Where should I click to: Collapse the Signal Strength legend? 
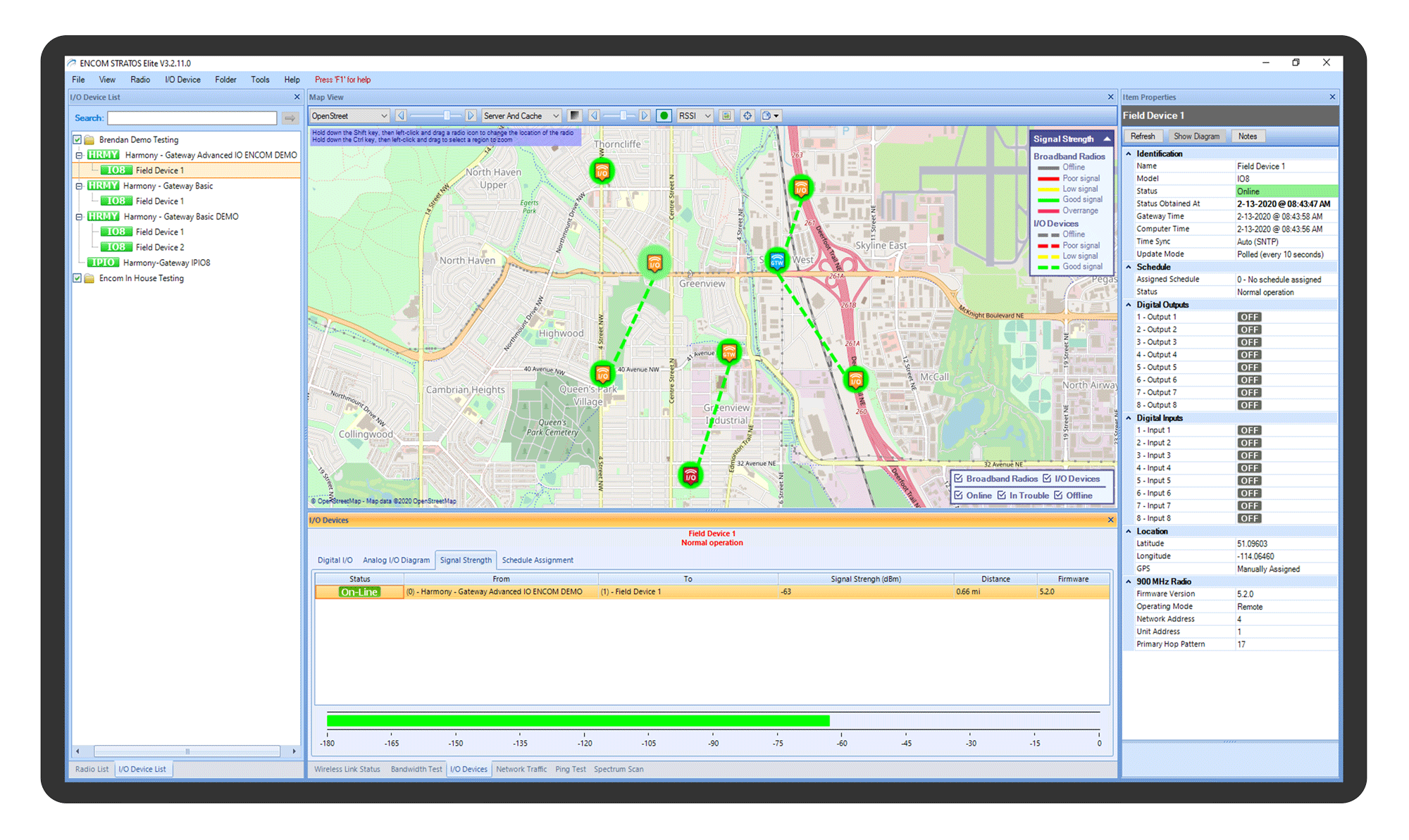pos(1107,139)
